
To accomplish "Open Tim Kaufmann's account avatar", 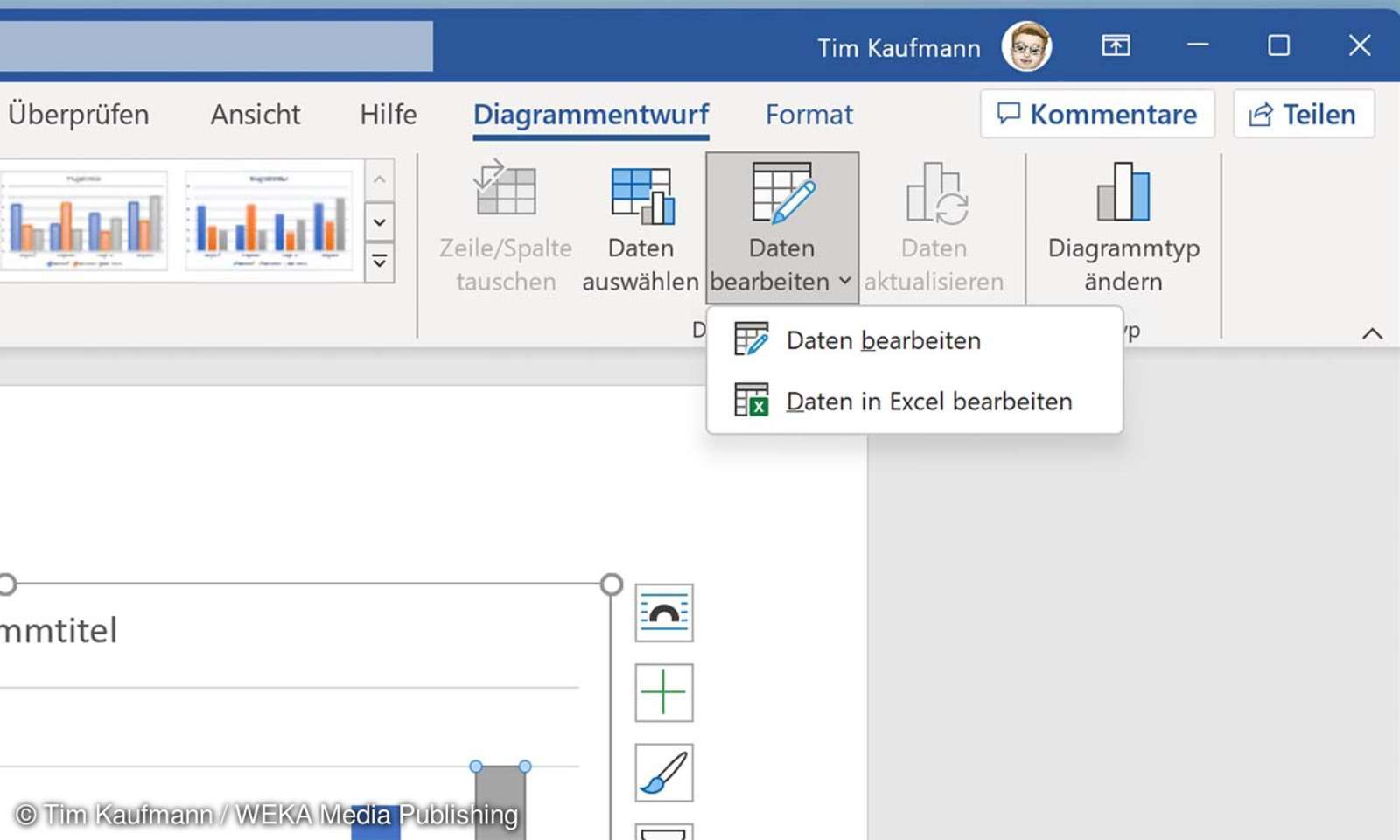I will pyautogui.click(x=1027, y=46).
